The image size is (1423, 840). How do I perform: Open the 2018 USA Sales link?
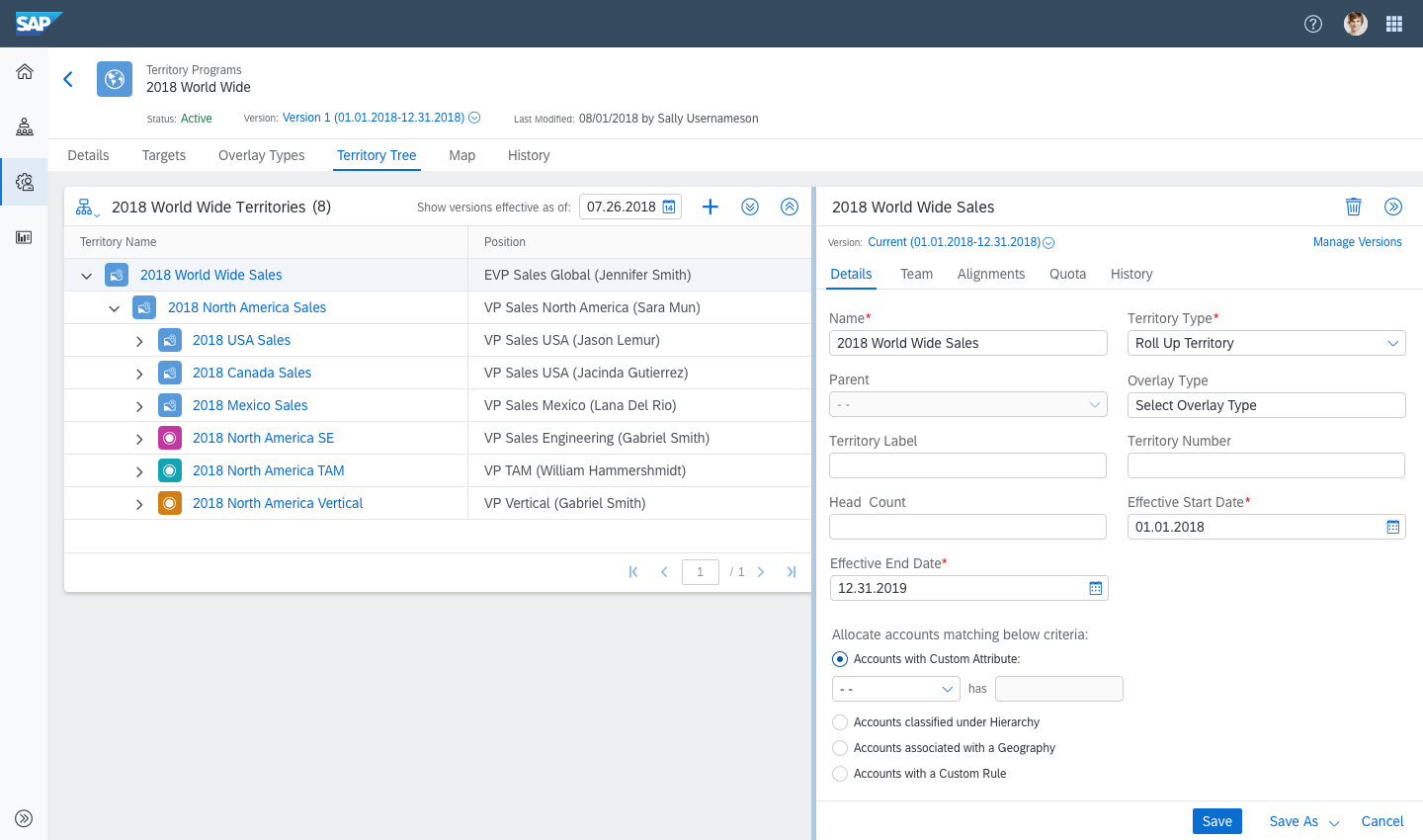242,340
